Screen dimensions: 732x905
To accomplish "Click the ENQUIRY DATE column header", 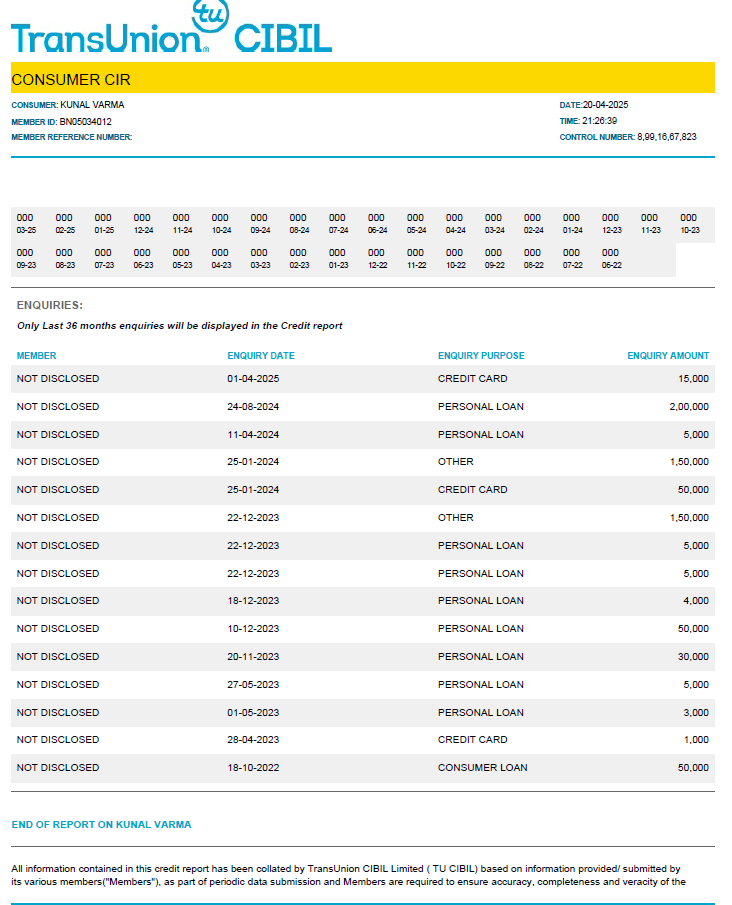I will pos(261,356).
